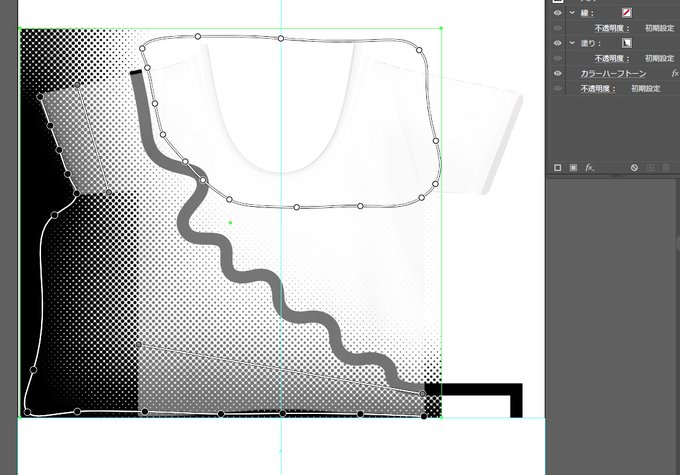Hide the 塗り (fill) appearance attribute
Image resolution: width=680 pixels, height=475 pixels.
point(558,43)
